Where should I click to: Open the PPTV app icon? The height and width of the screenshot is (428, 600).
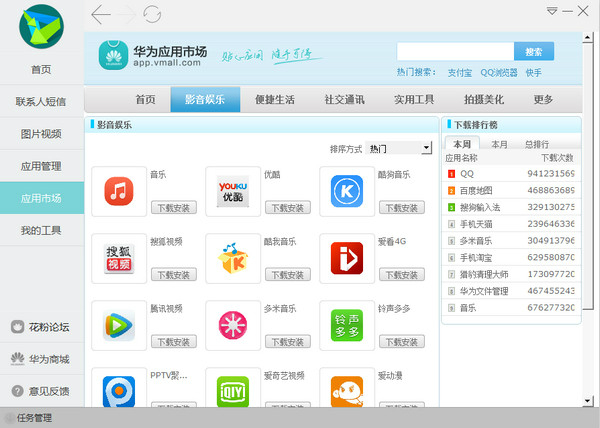coord(119,391)
